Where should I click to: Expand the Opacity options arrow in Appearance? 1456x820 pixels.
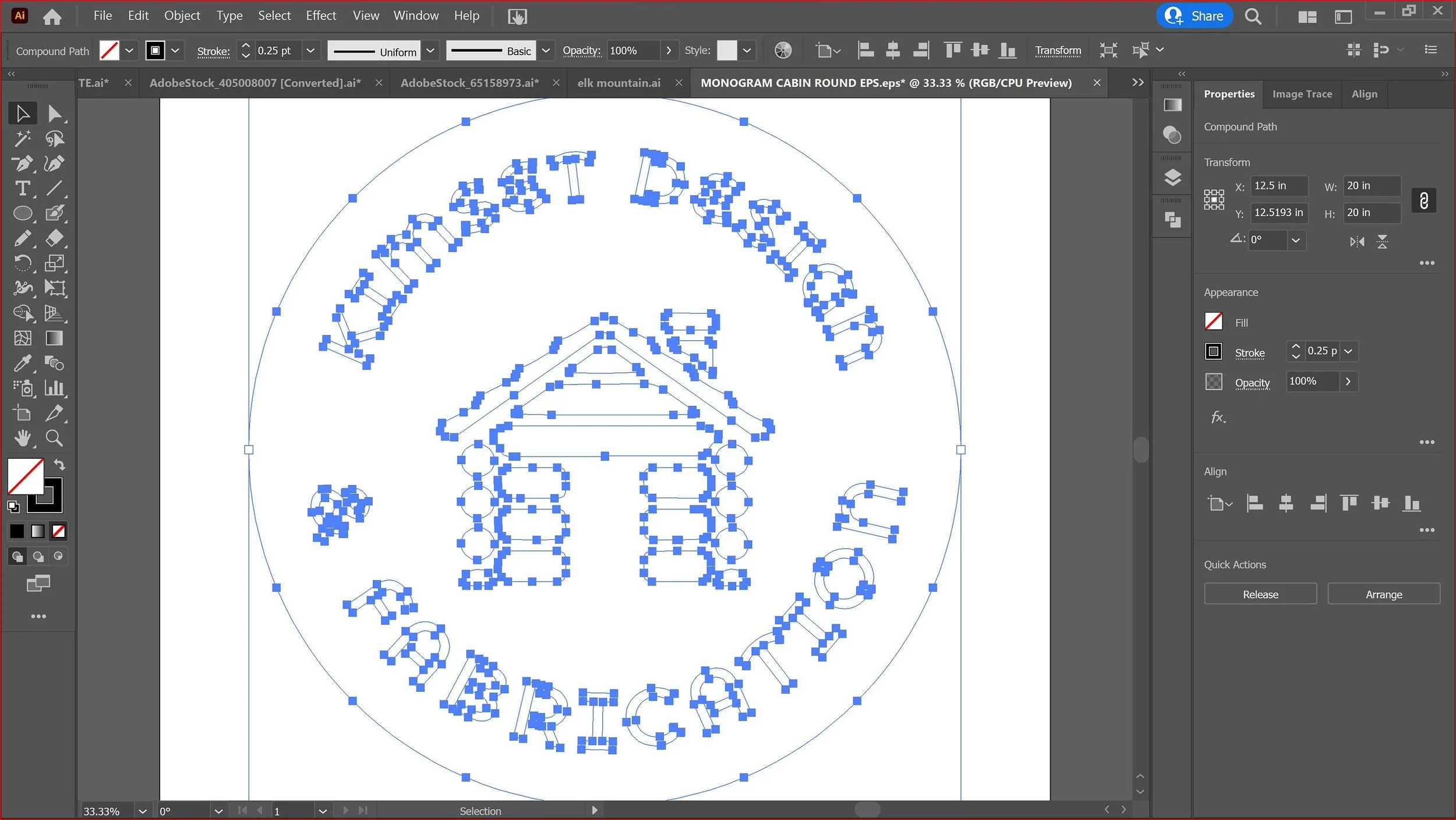(x=1348, y=381)
